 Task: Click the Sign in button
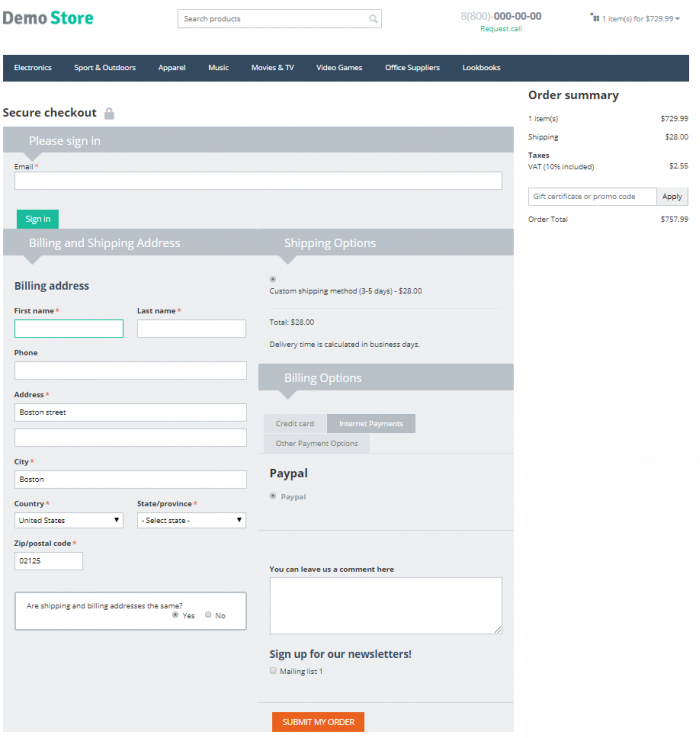[x=38, y=219]
